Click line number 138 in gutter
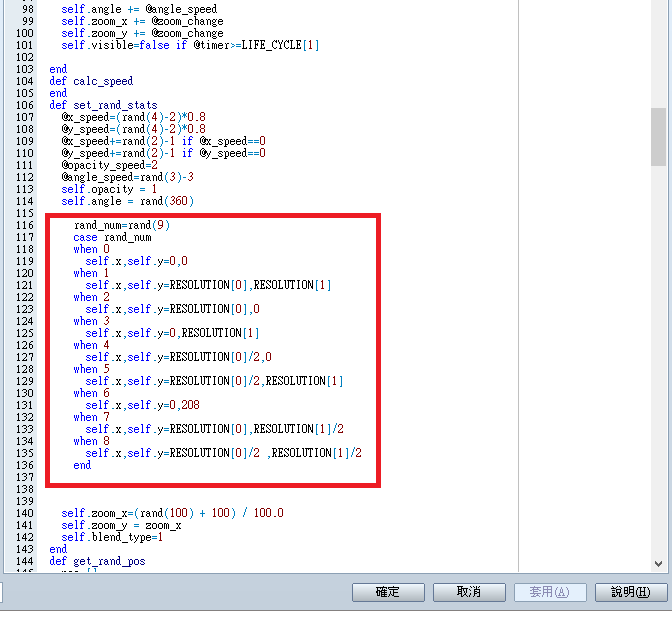Image resolution: width=672 pixels, height=618 pixels. coord(24,489)
